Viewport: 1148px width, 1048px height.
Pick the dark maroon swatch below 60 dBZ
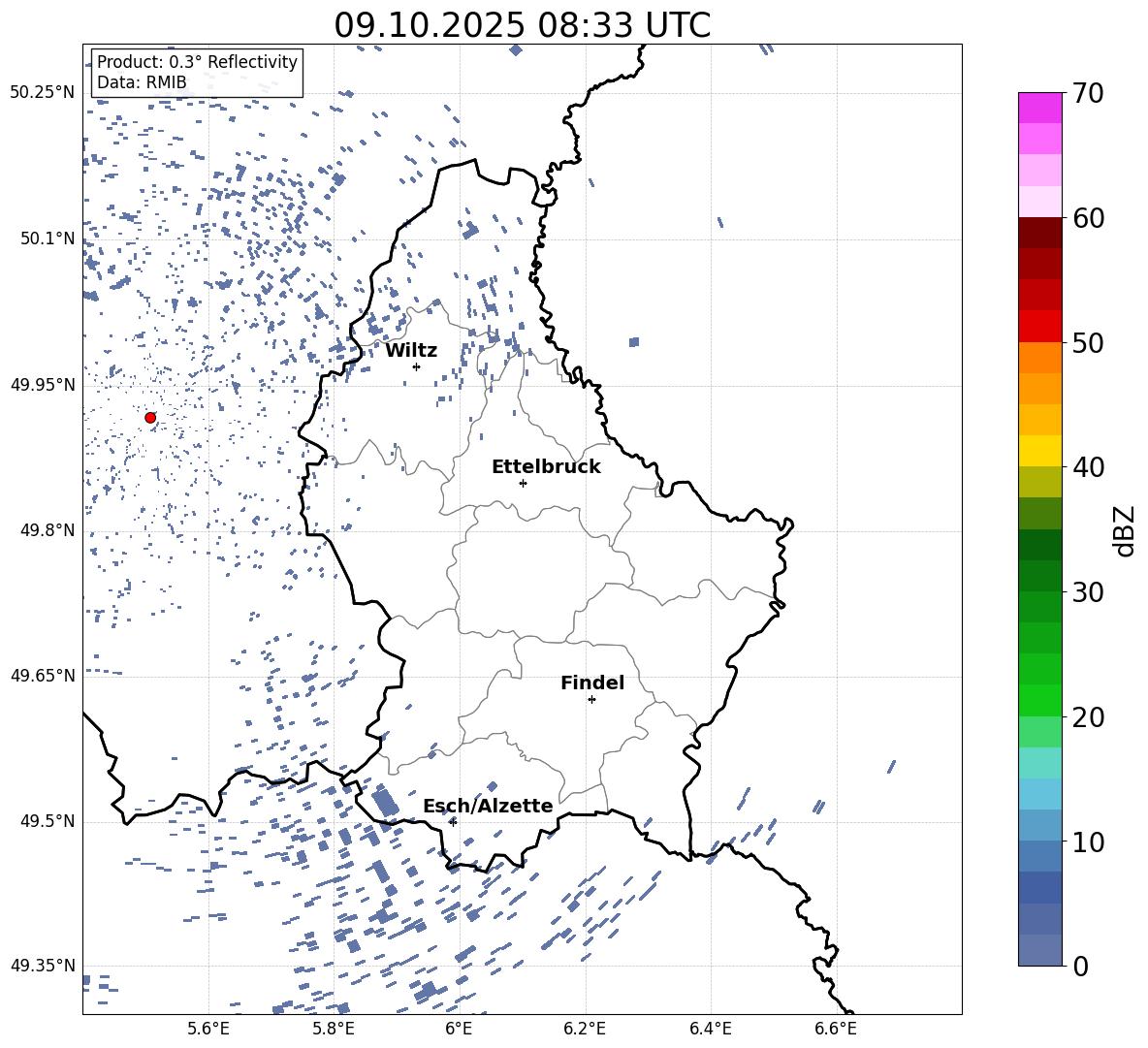(1039, 233)
